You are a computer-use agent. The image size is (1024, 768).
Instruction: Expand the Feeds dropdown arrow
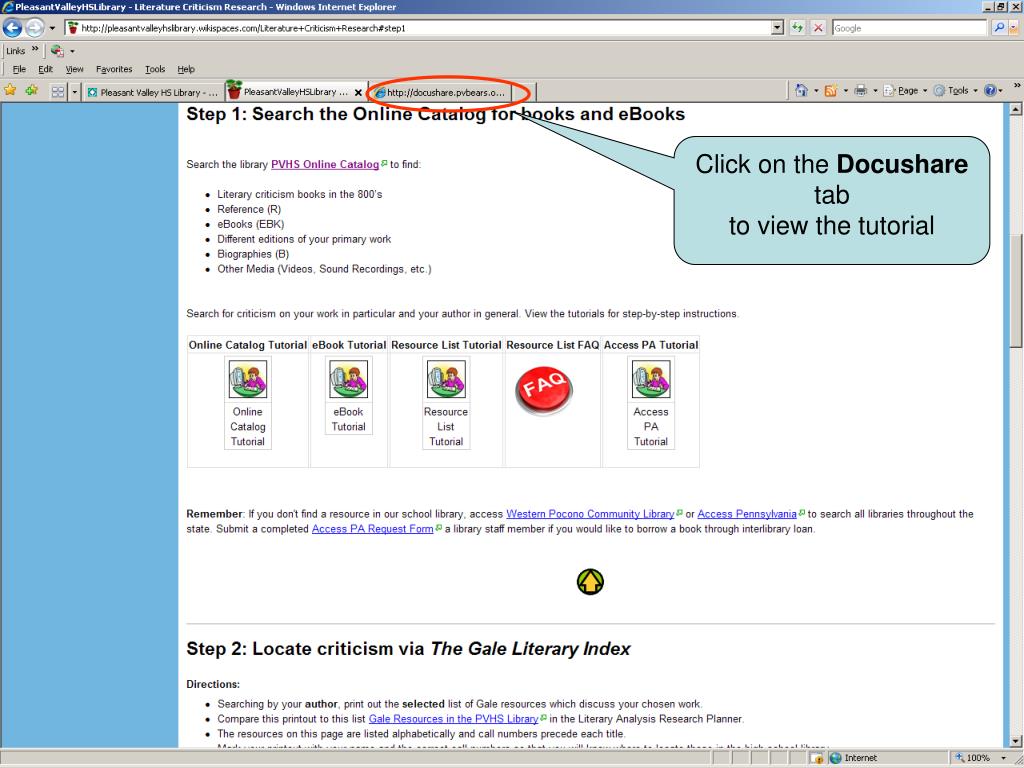click(x=845, y=91)
